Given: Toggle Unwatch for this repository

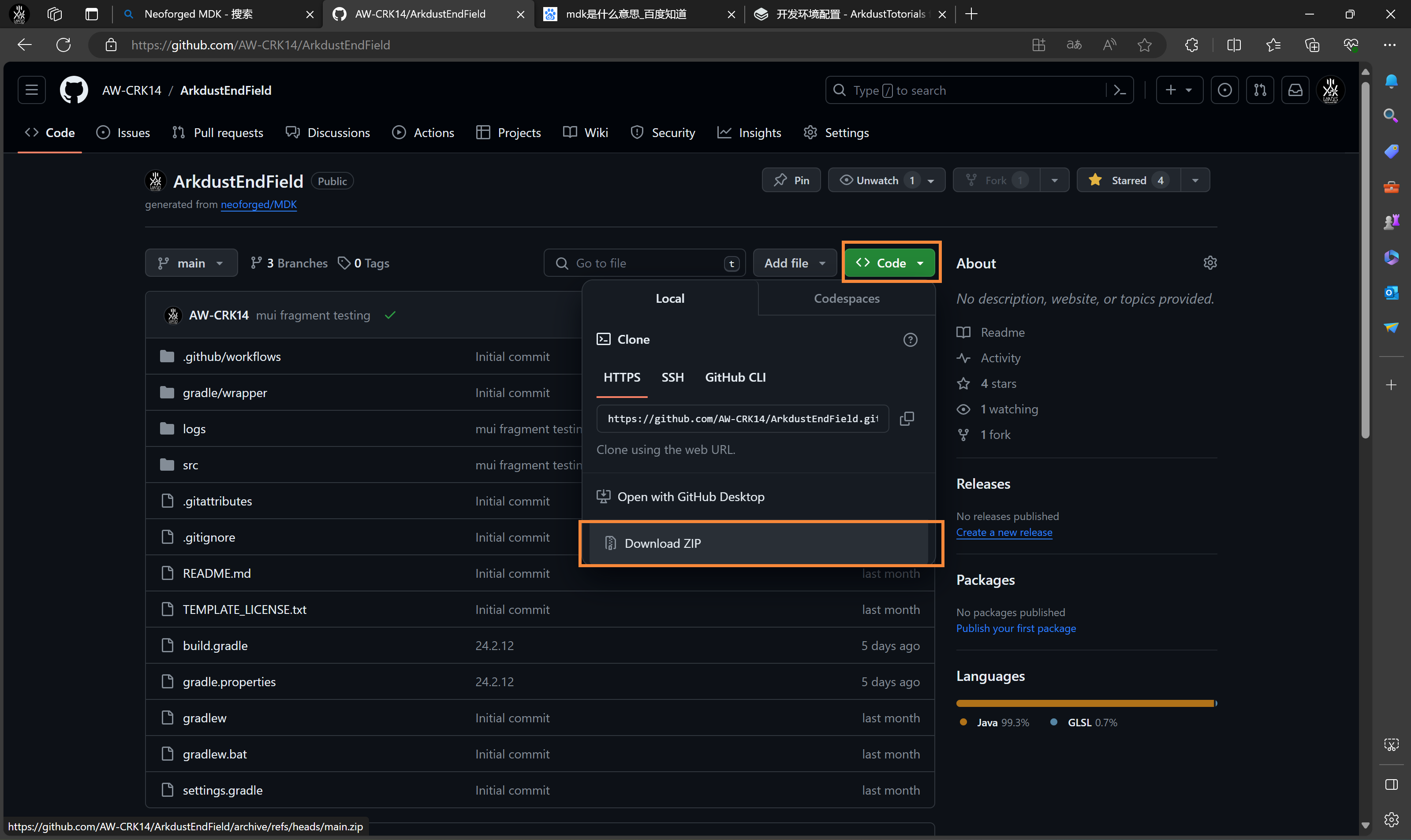Looking at the screenshot, I should click(886, 180).
